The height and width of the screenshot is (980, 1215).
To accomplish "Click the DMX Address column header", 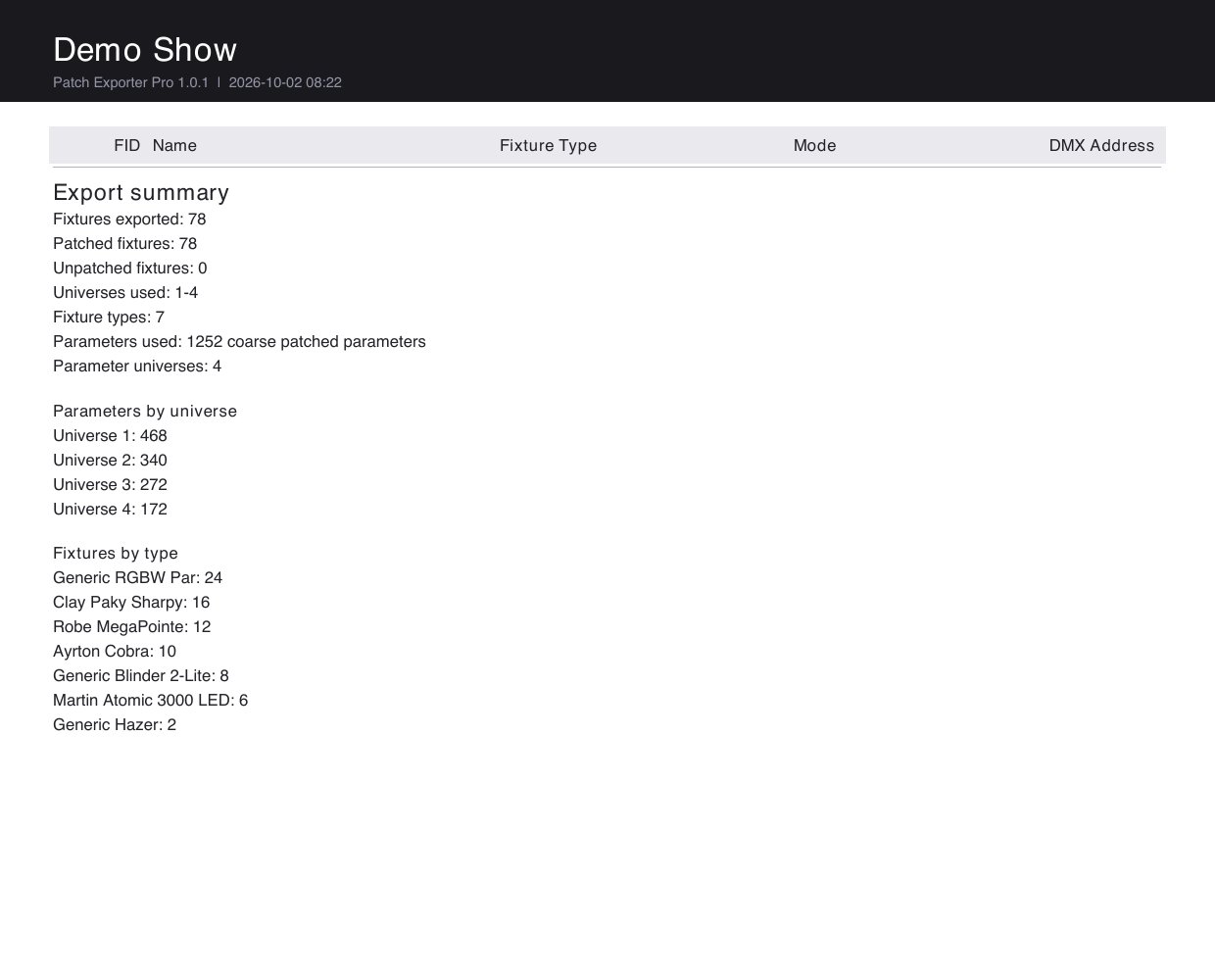I will pos(1101,145).
